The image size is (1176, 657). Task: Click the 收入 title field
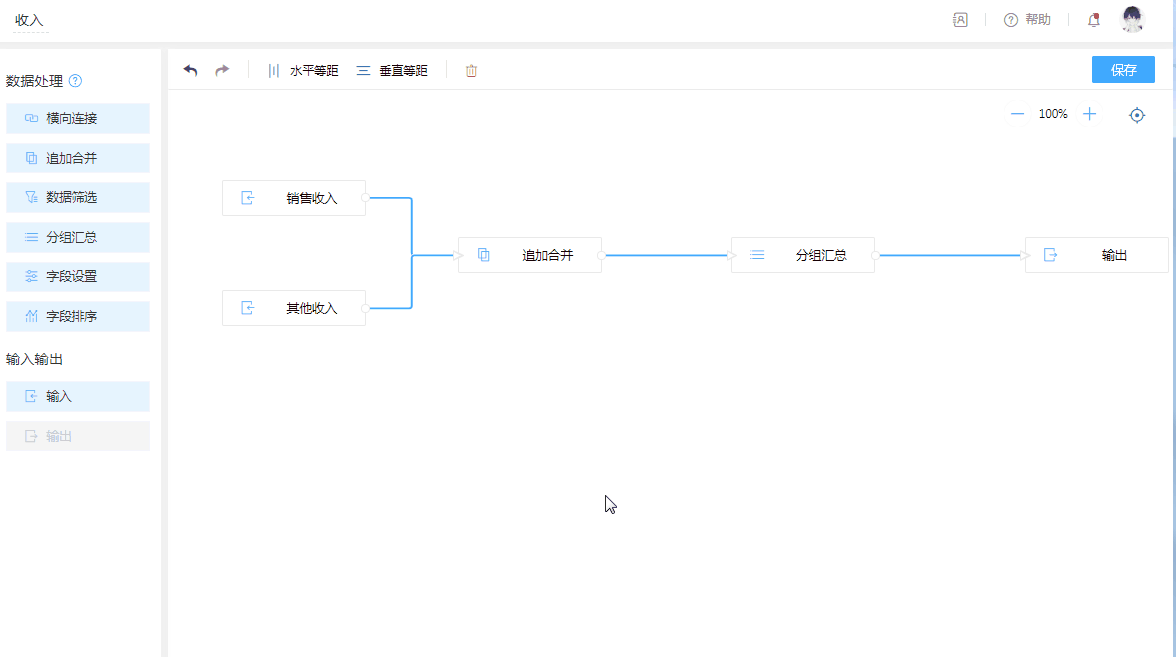click(30, 21)
